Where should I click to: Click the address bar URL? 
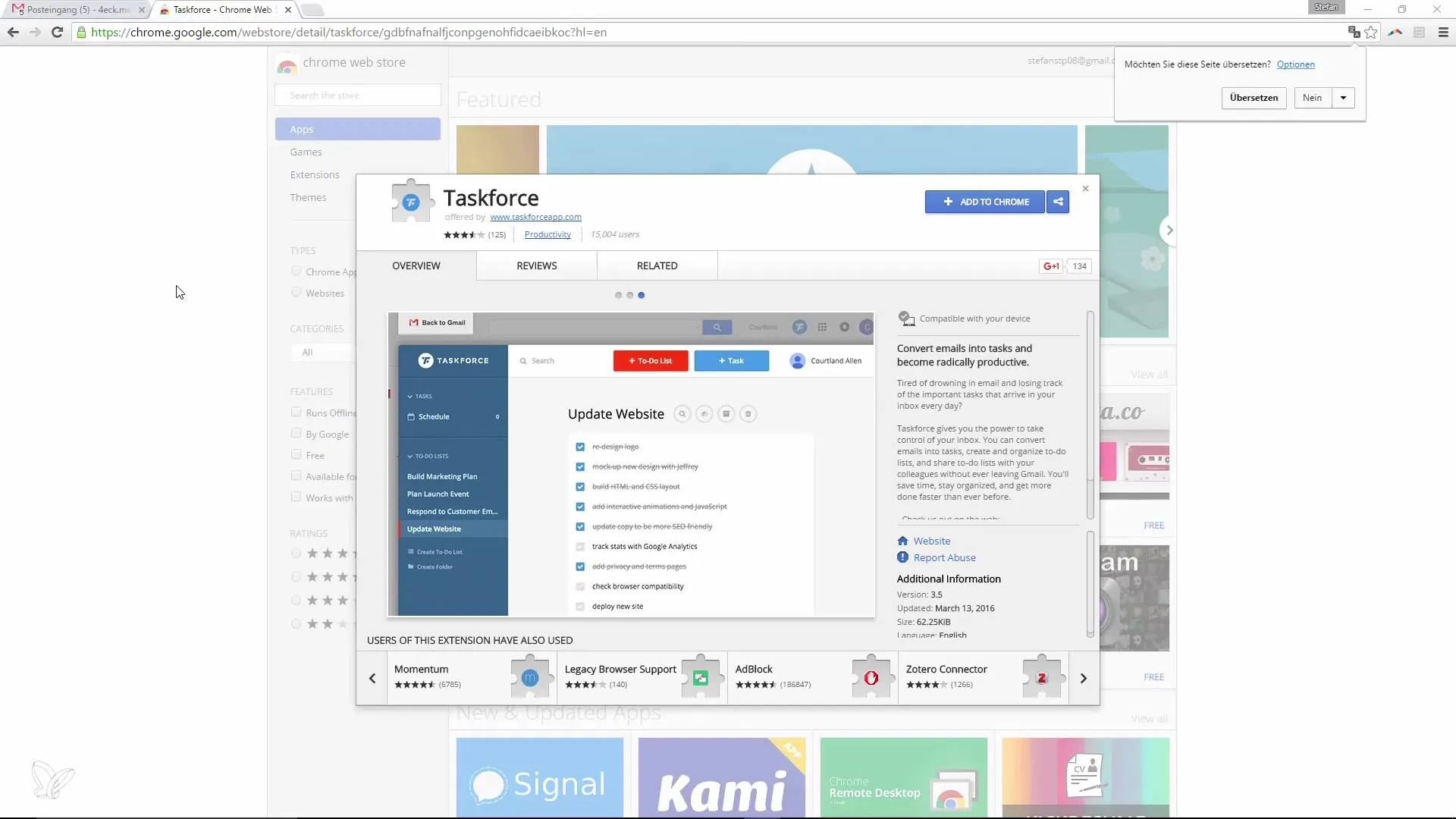coord(349,33)
